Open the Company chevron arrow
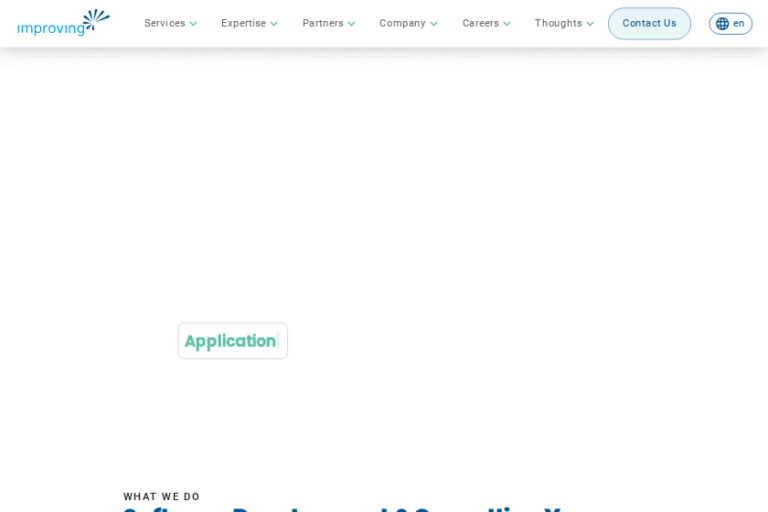Image resolution: width=768 pixels, height=512 pixels. [x=434, y=24]
